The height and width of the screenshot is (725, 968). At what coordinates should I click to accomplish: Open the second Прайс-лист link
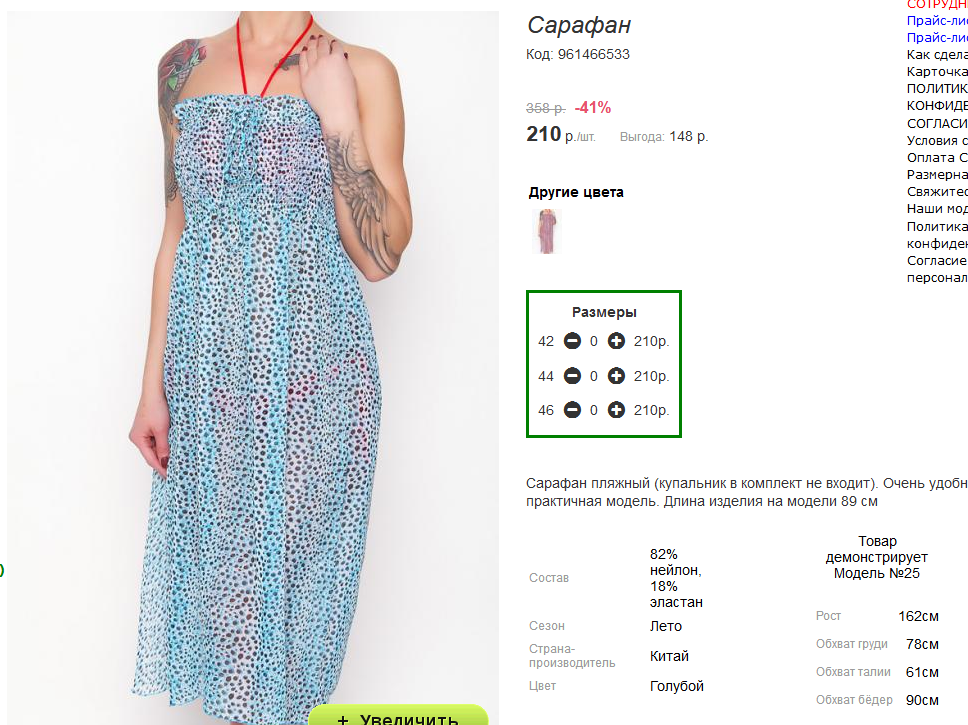937,38
